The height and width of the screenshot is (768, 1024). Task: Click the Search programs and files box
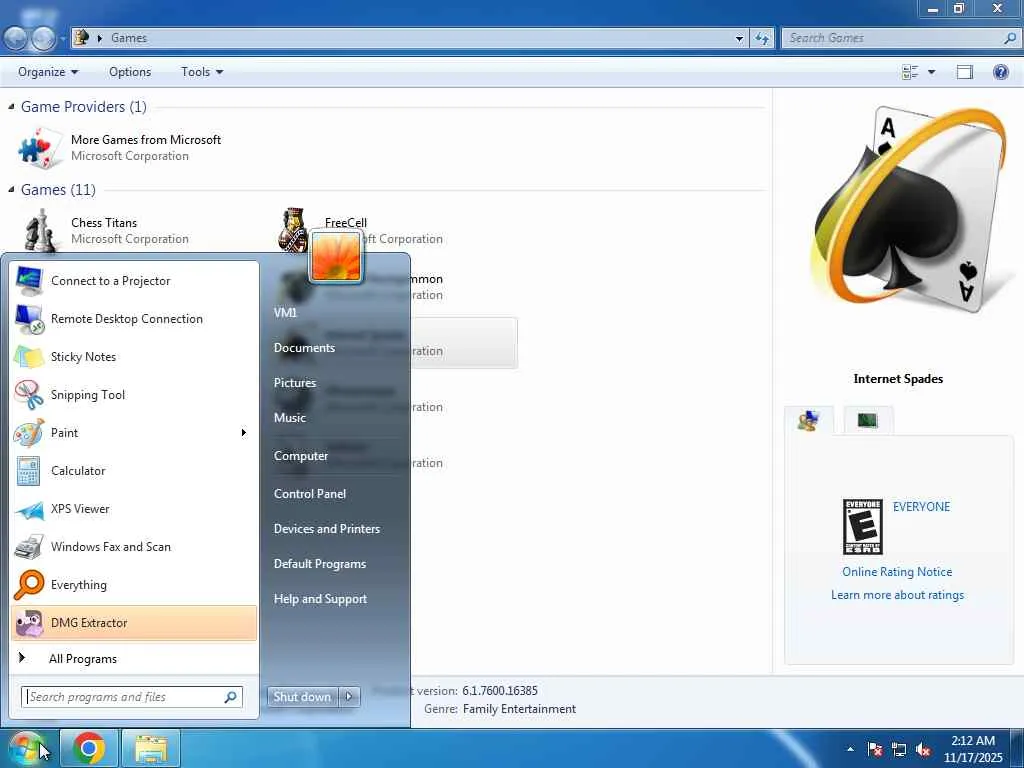tap(133, 697)
